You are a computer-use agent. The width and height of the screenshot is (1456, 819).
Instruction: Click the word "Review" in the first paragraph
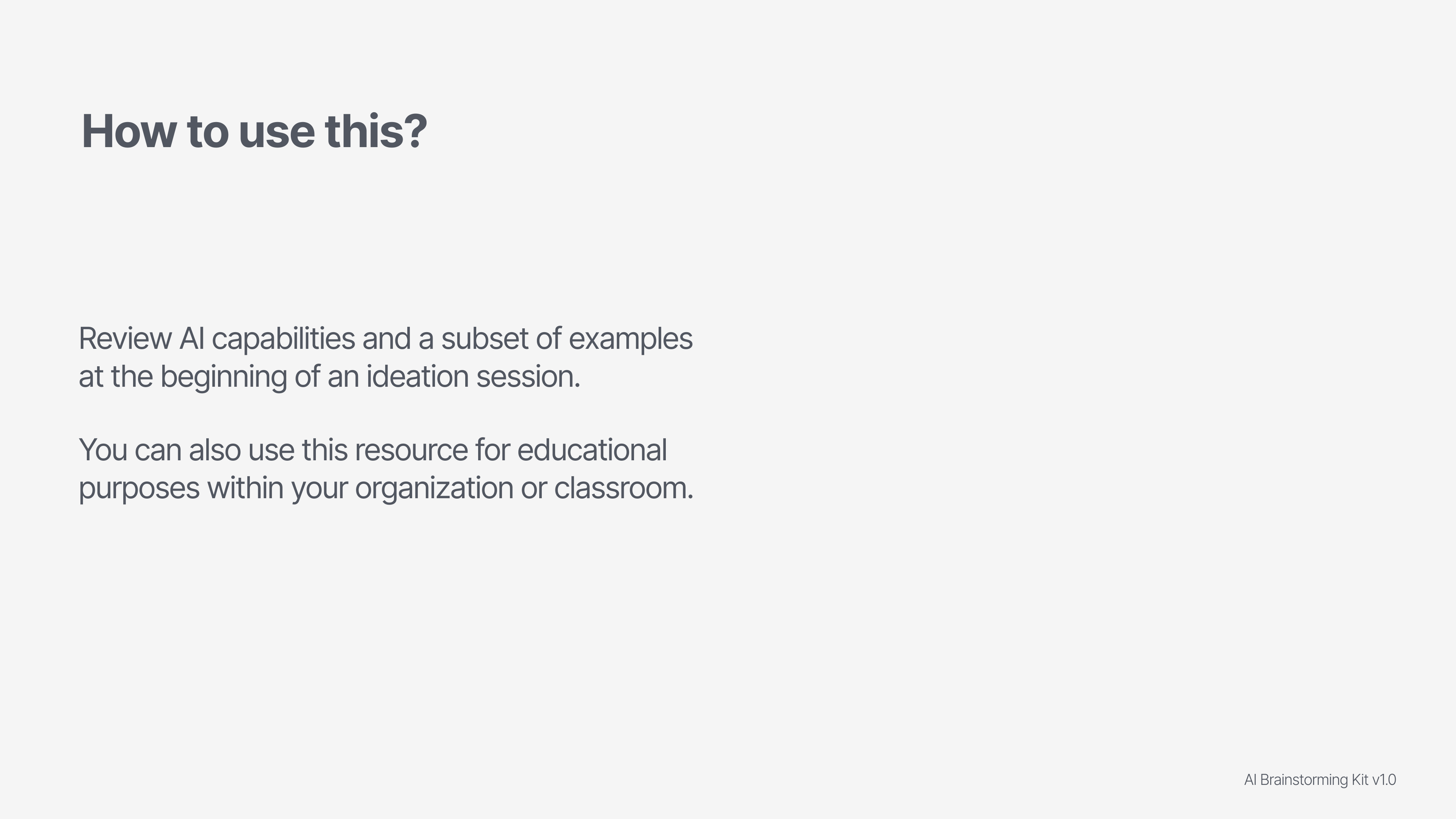(125, 339)
